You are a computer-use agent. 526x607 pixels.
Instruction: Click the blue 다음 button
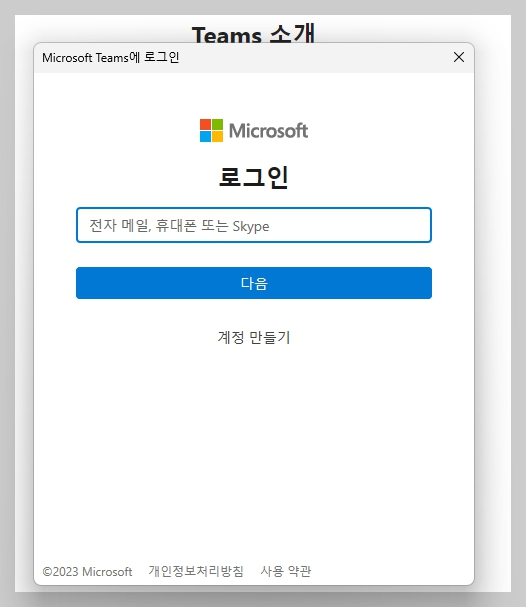[254, 283]
